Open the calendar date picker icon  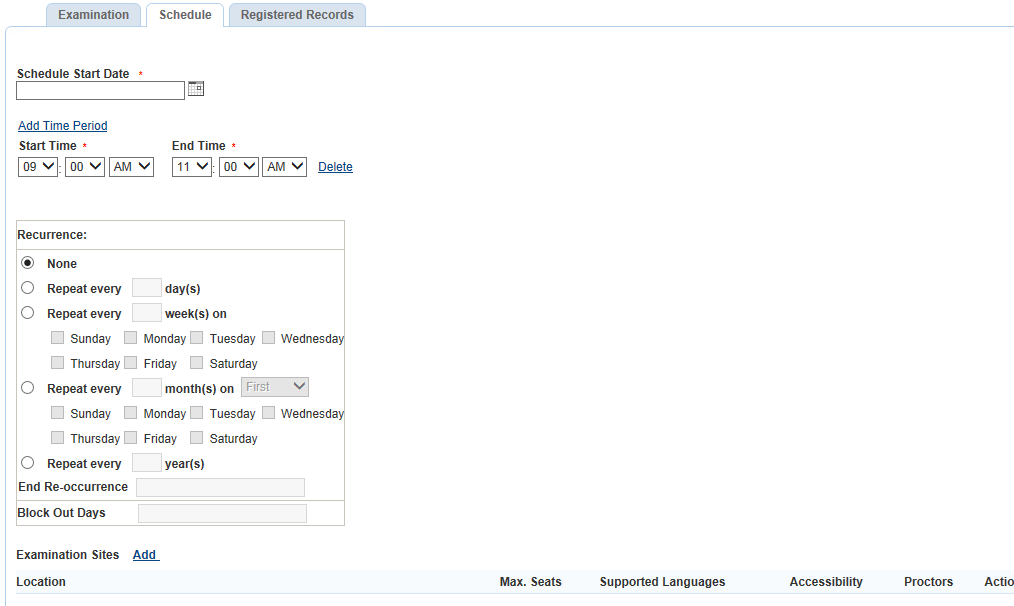coord(196,89)
